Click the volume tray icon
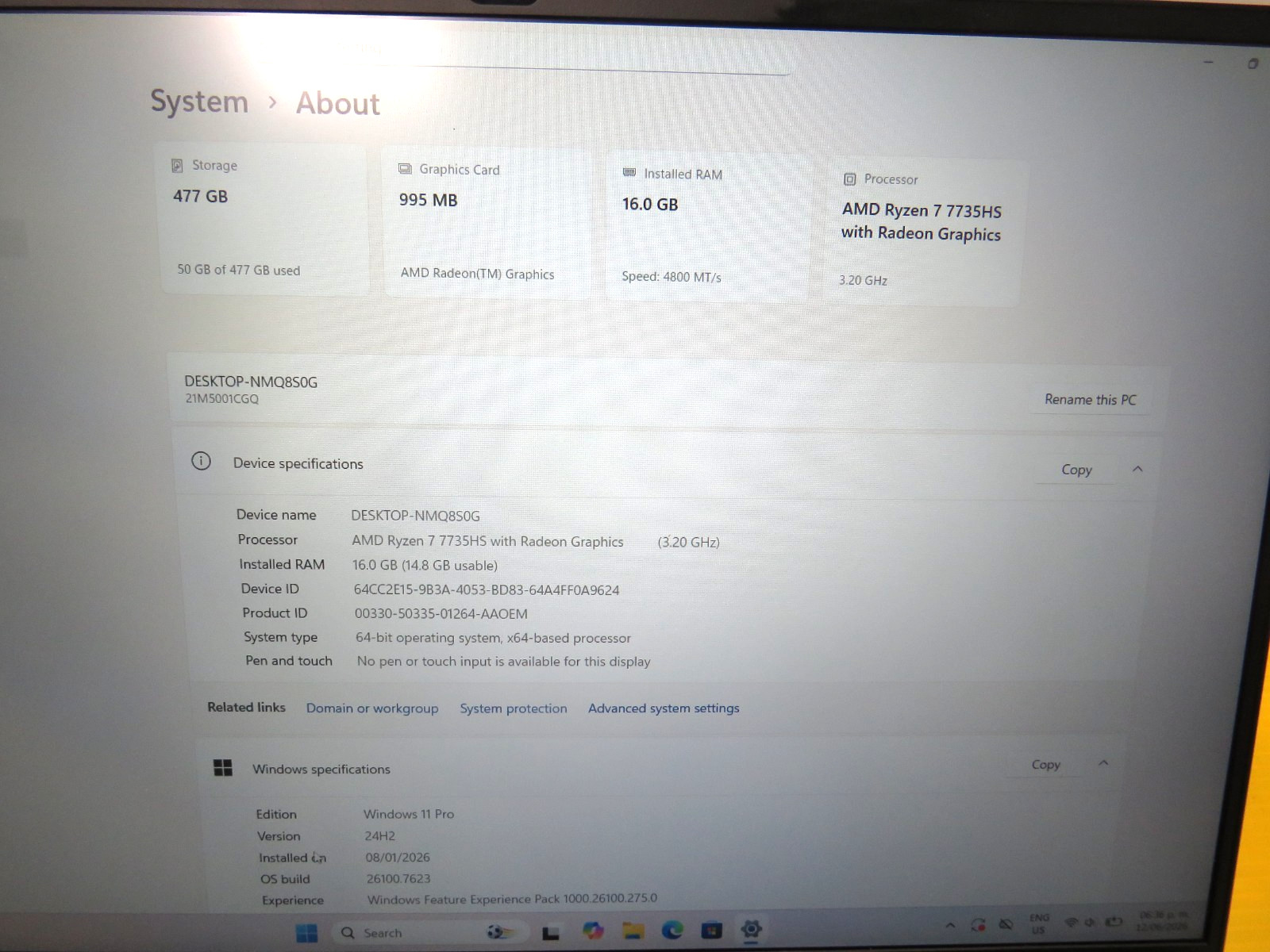This screenshot has width=1270, height=952. [x=1090, y=923]
